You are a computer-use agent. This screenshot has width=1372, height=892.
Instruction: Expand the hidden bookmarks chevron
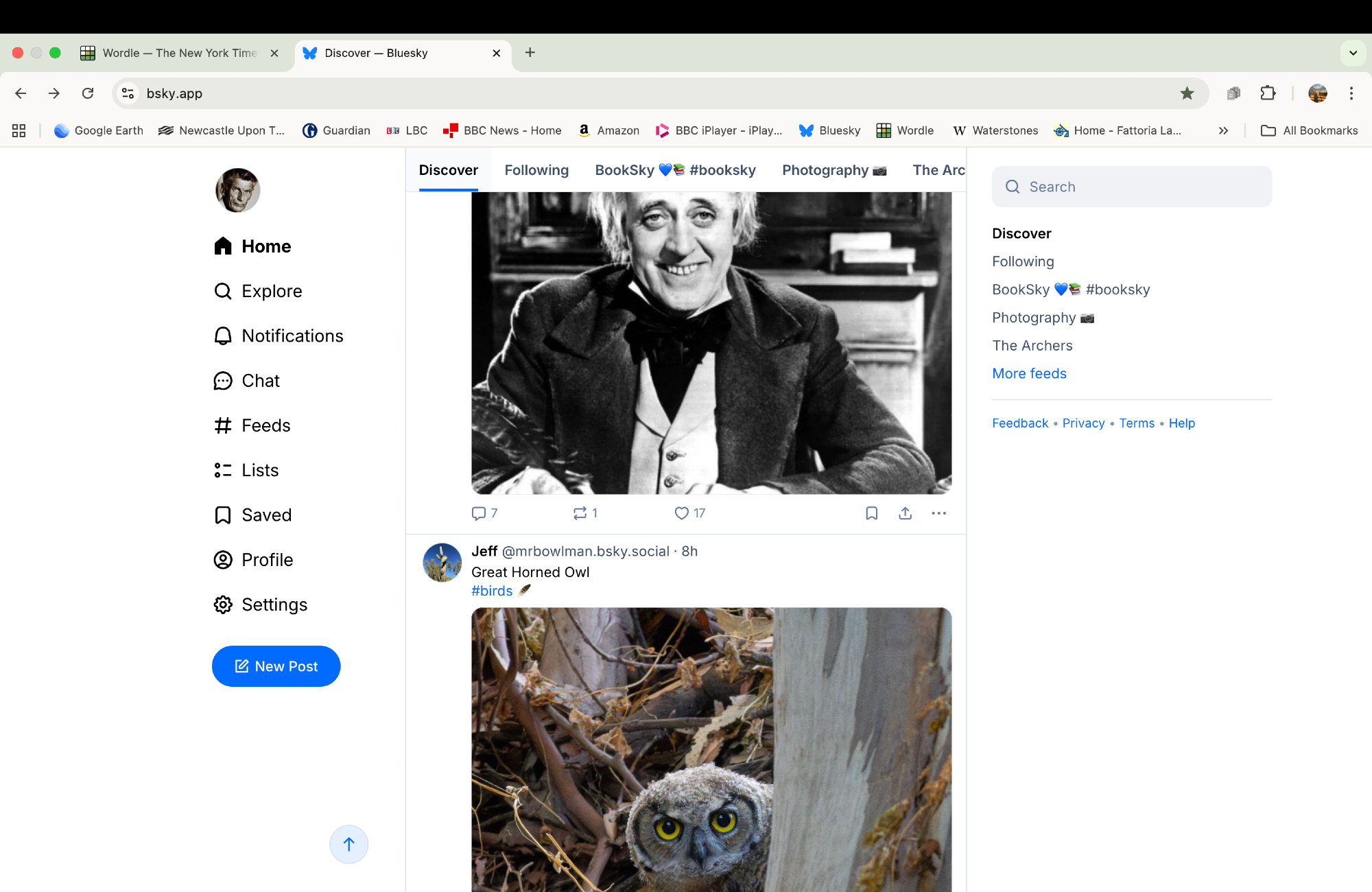point(1223,130)
